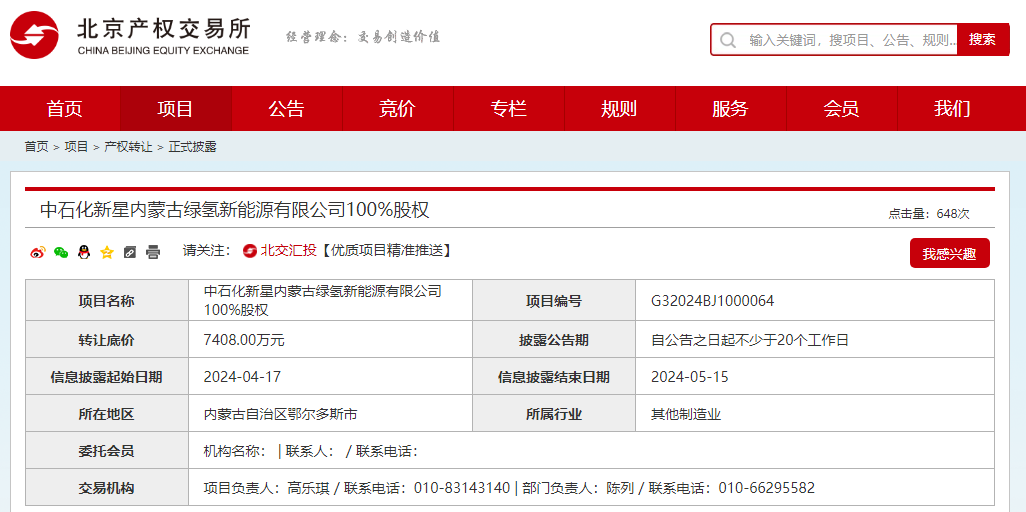
Task: Open the 公告 navigation menu
Action: 286,109
